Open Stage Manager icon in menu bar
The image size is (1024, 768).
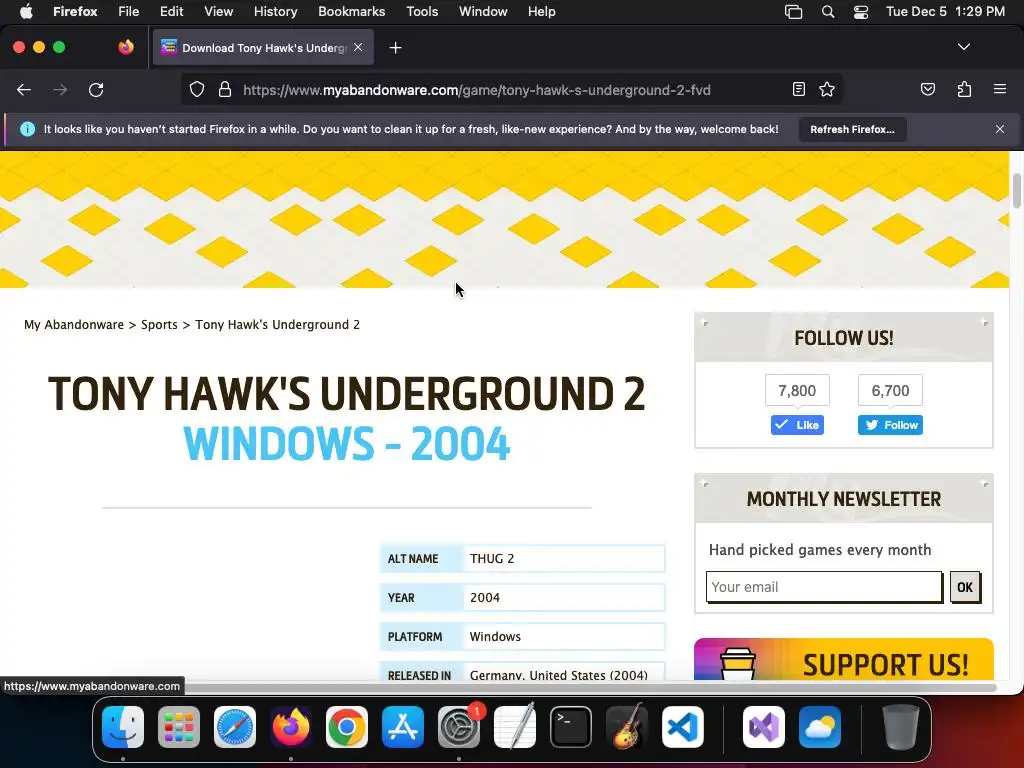click(793, 12)
